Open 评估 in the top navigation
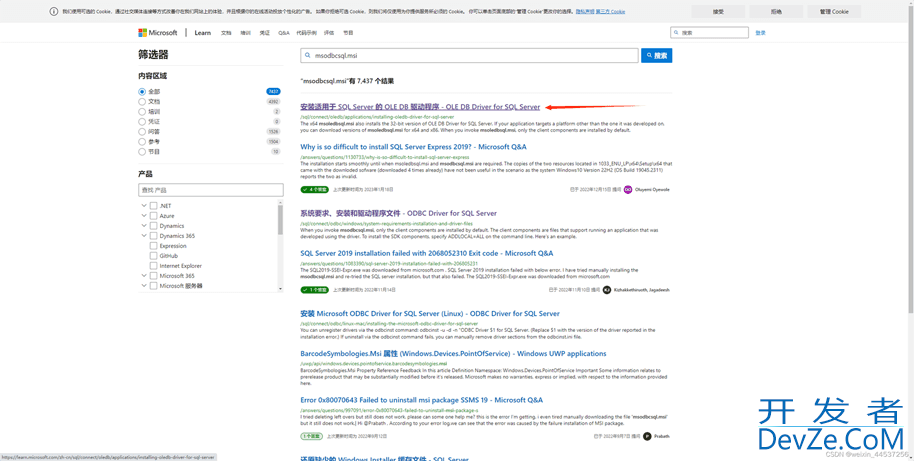 329,33
